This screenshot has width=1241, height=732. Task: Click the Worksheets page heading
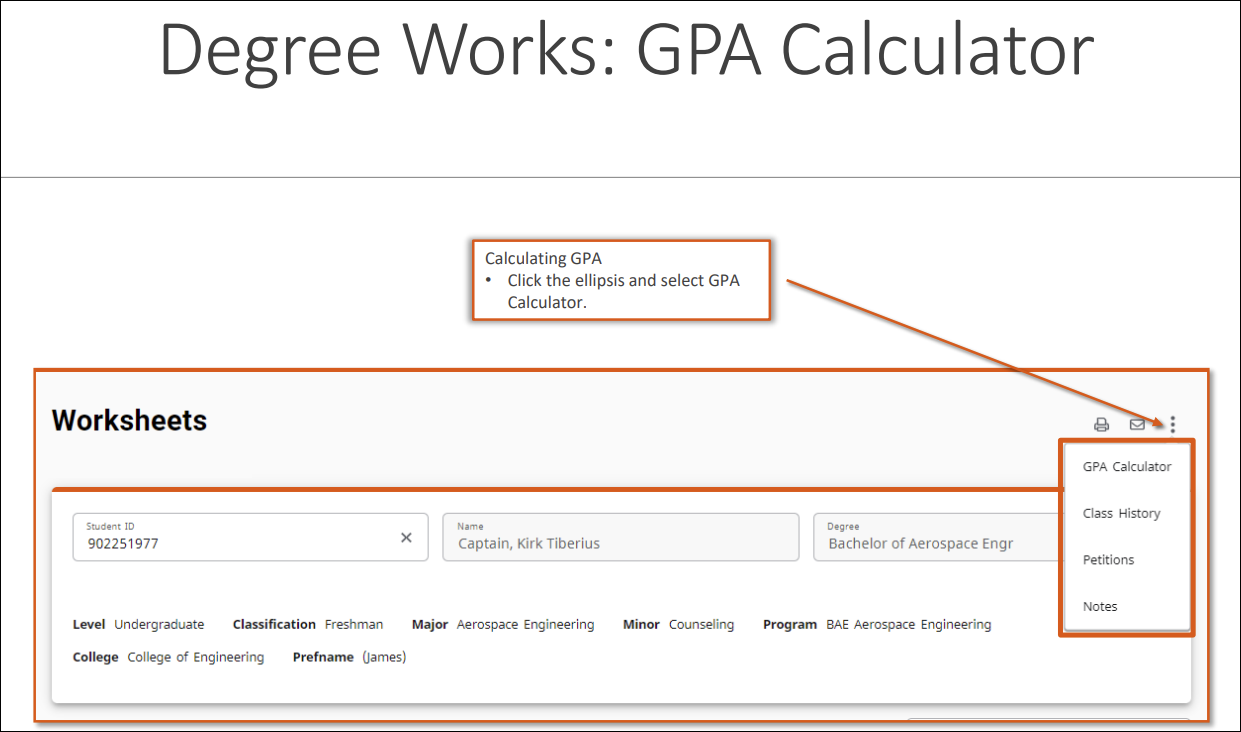pos(129,420)
